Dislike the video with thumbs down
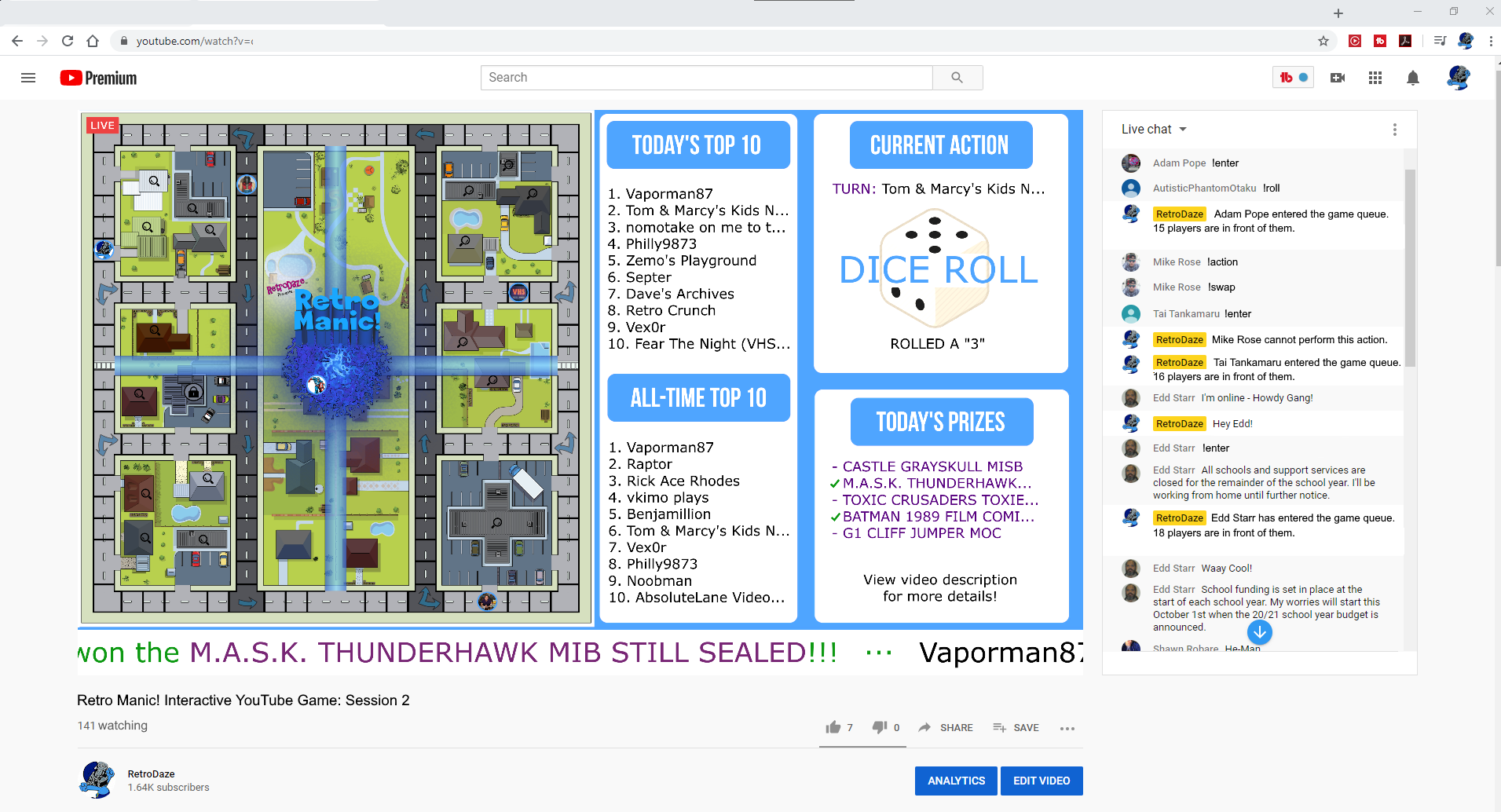The height and width of the screenshot is (812, 1501). (880, 727)
